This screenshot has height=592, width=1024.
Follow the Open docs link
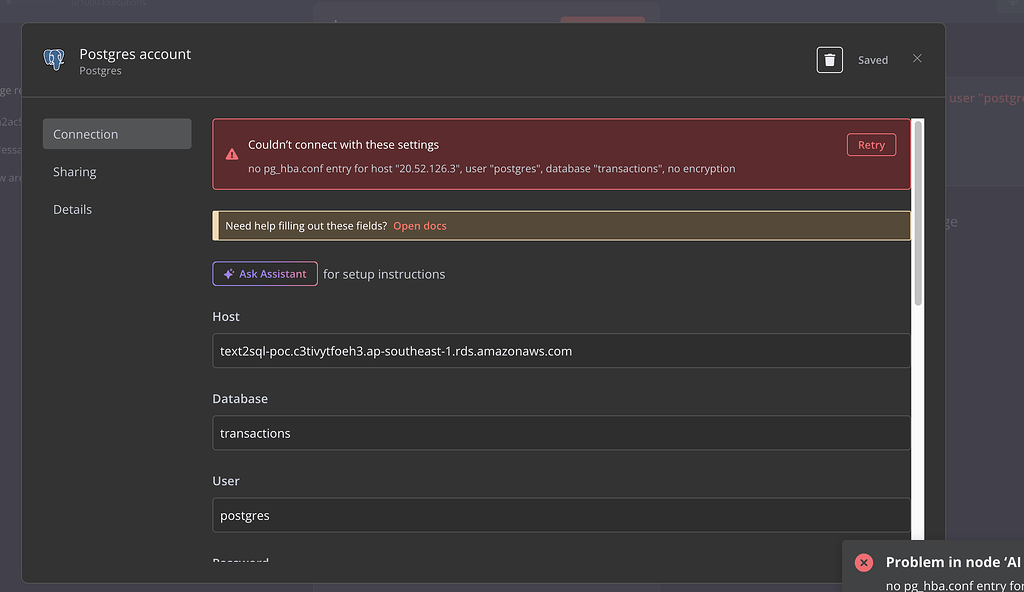click(x=420, y=226)
